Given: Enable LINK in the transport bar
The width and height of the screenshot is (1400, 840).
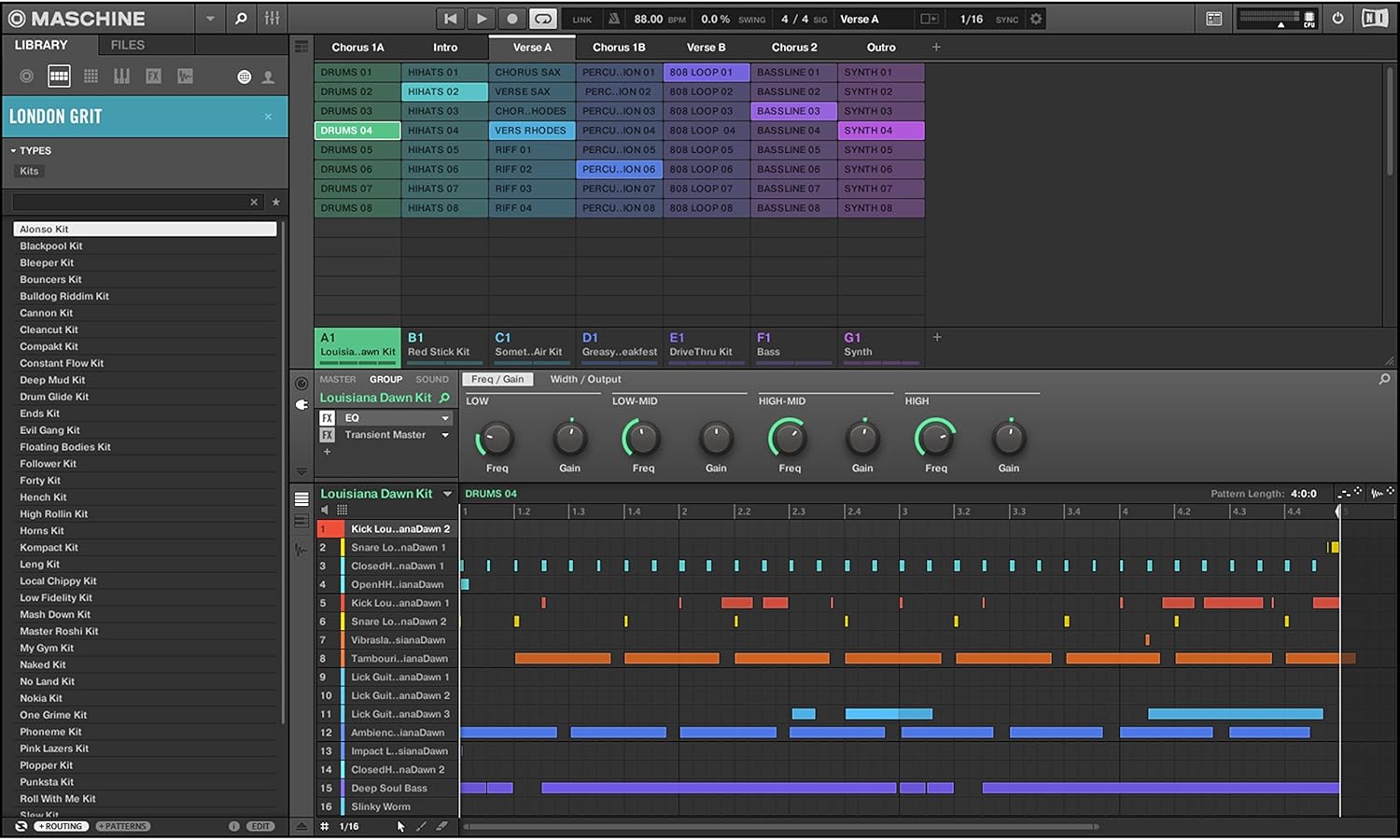Looking at the screenshot, I should tap(581, 18).
